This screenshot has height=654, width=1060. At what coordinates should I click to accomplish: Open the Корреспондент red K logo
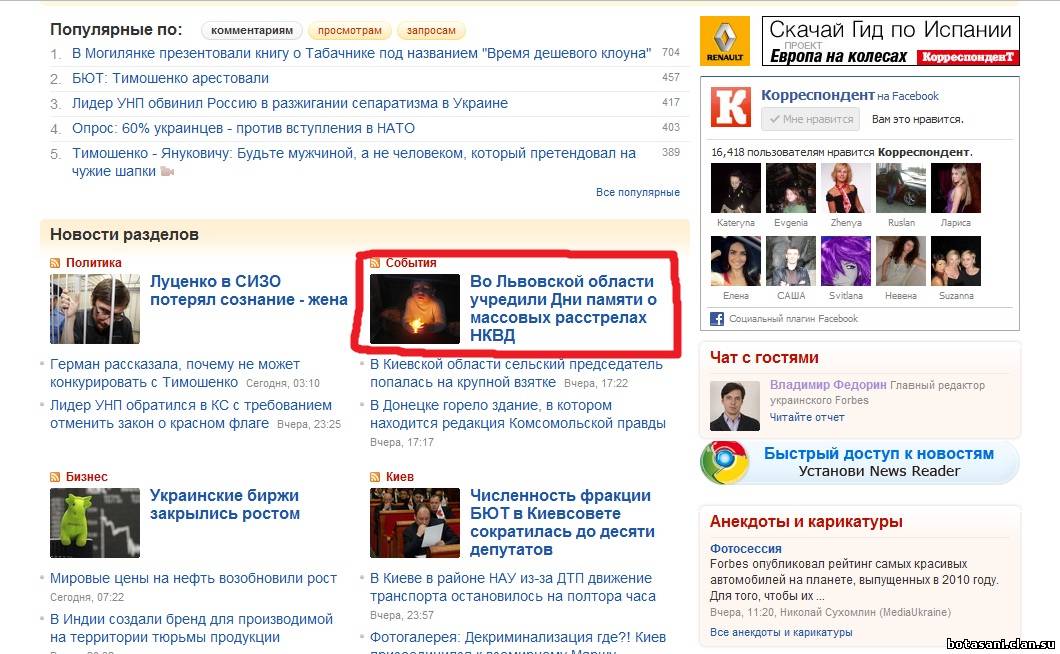731,107
